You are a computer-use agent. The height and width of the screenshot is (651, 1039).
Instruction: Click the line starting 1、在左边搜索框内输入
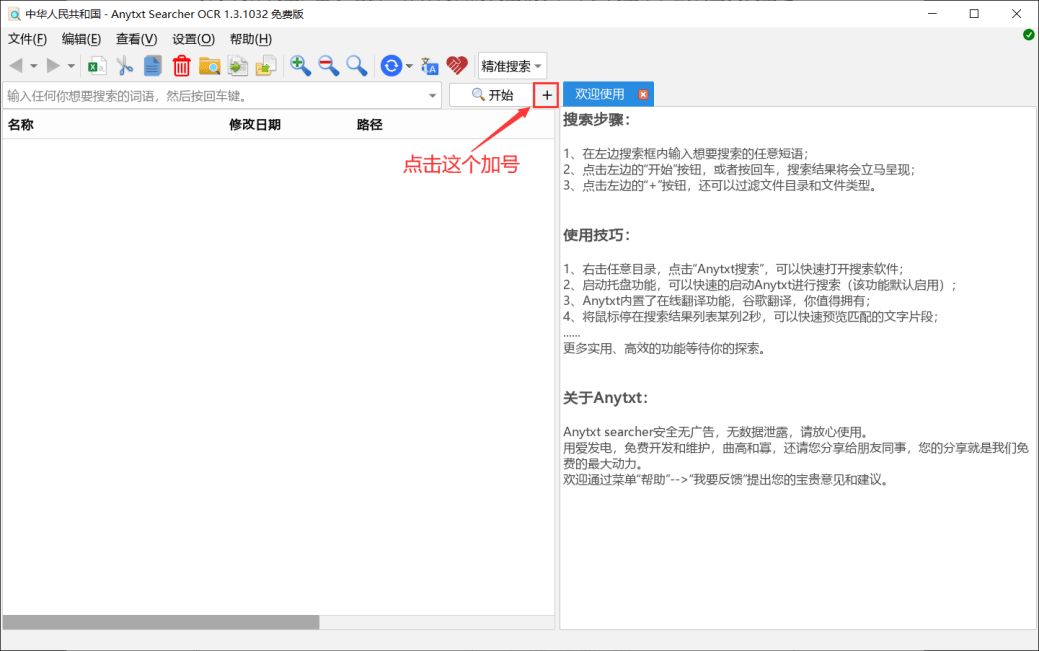[686, 154]
